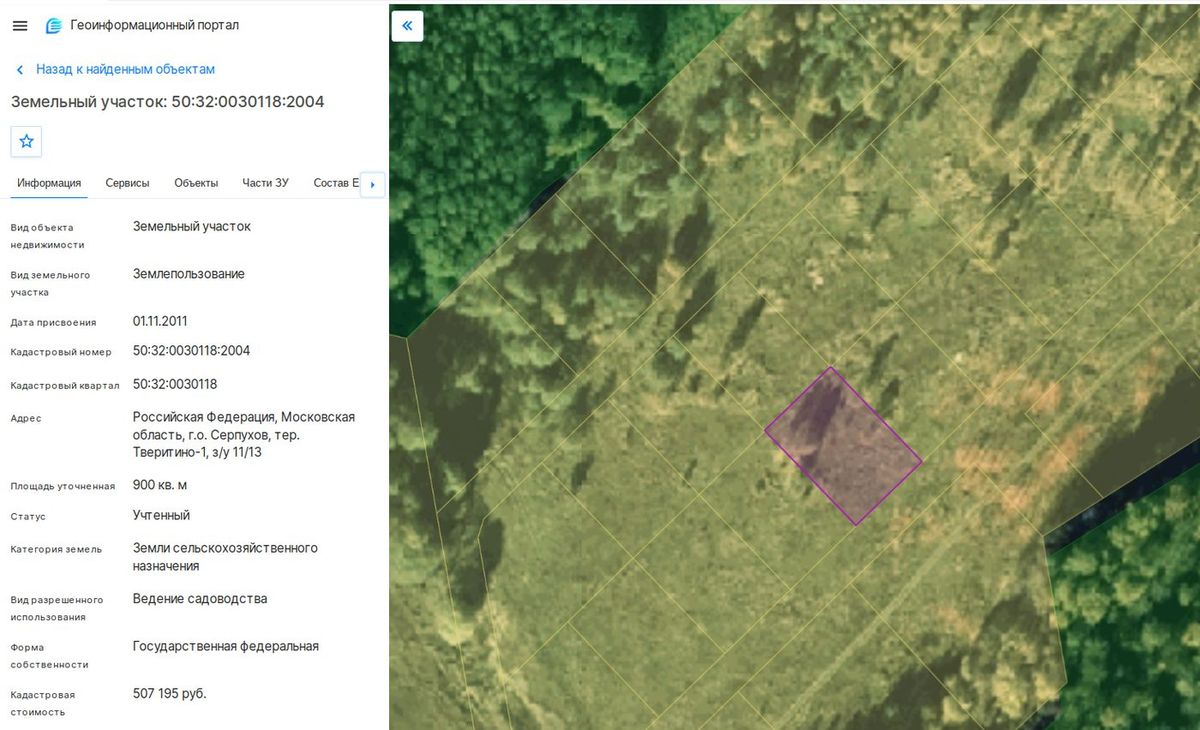
Task: Open the Части ЗУ tab
Action: pyautogui.click(x=265, y=183)
